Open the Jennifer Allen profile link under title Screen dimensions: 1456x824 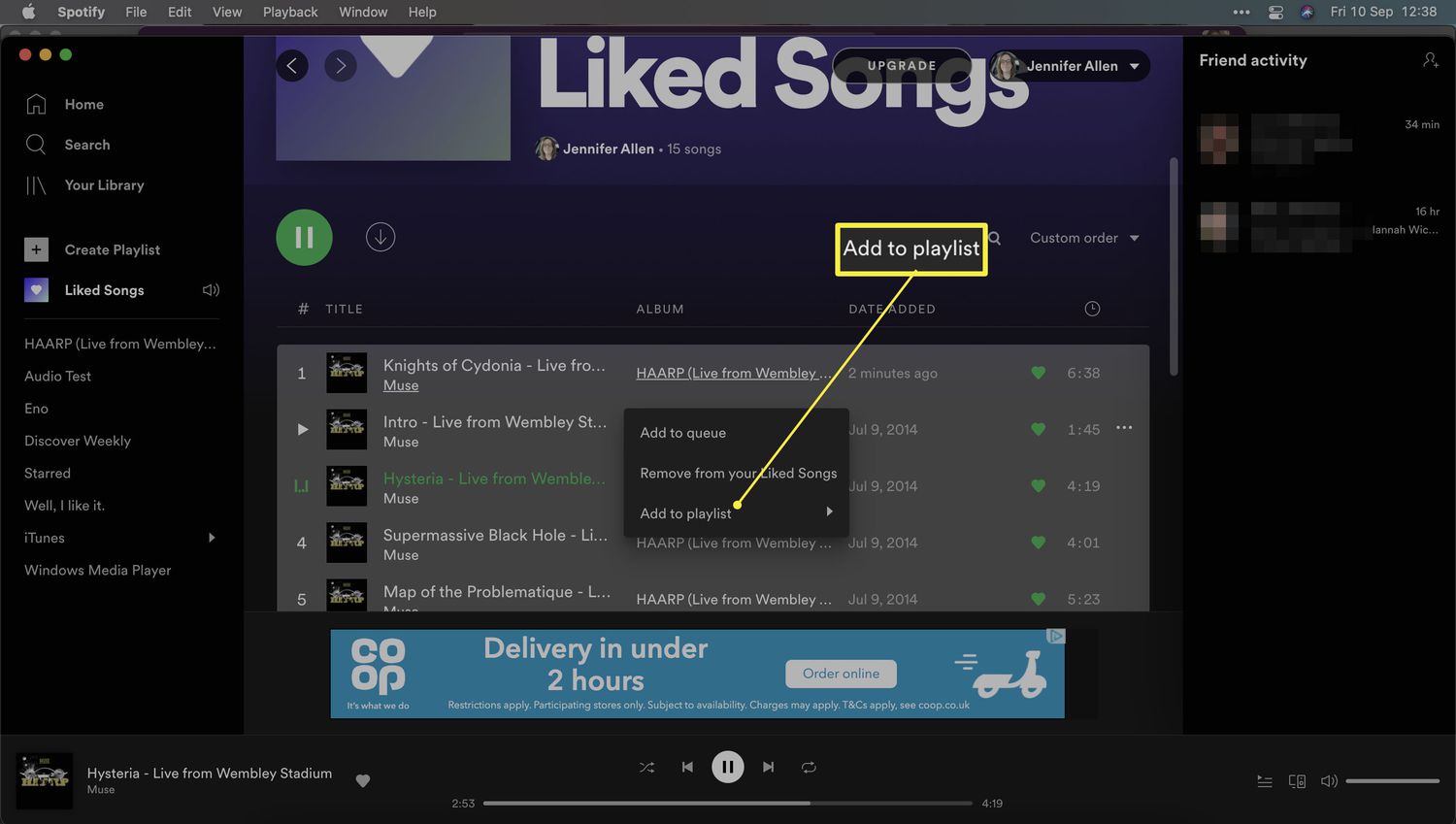pyautogui.click(x=608, y=148)
